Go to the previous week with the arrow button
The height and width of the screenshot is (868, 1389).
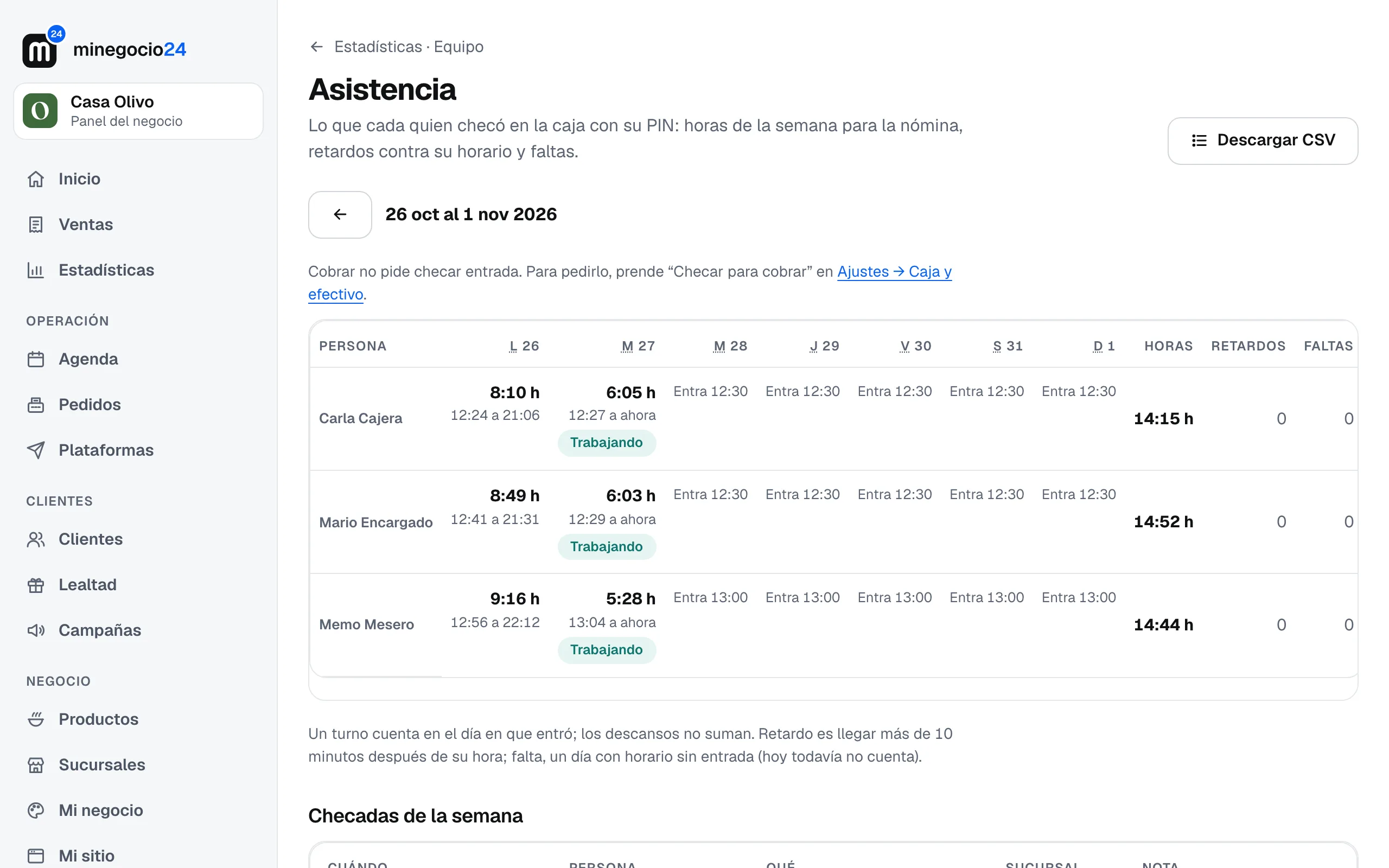click(x=340, y=215)
